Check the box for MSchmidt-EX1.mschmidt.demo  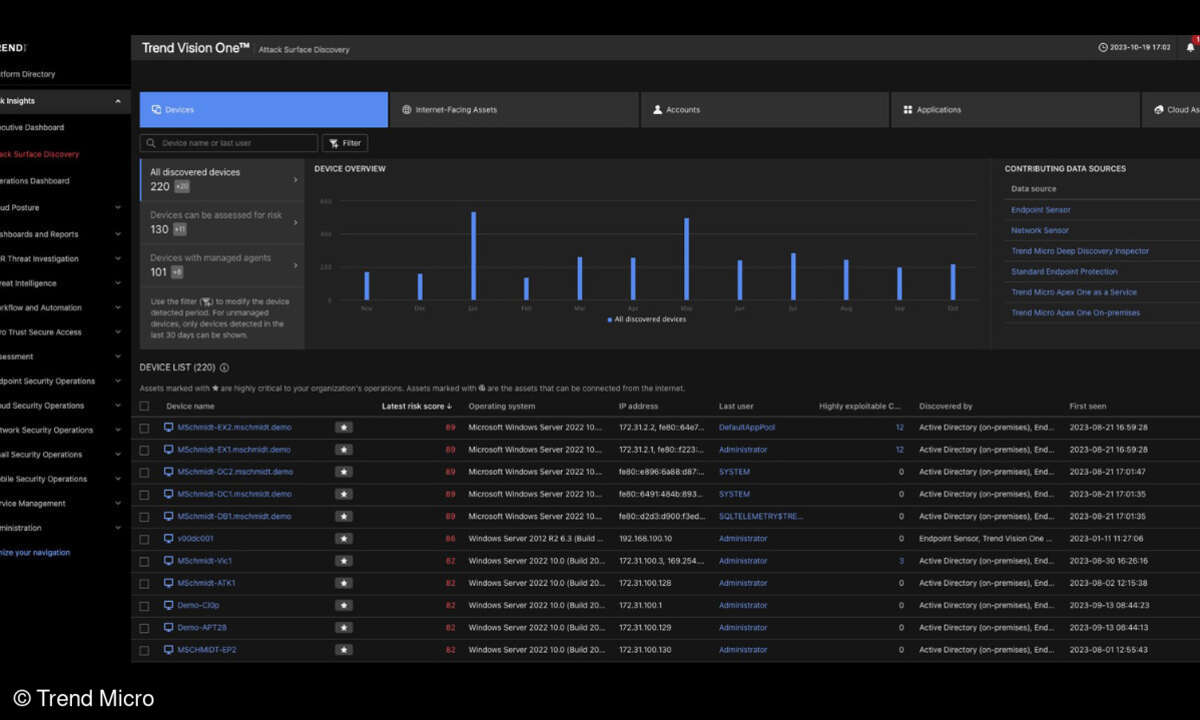coord(145,449)
